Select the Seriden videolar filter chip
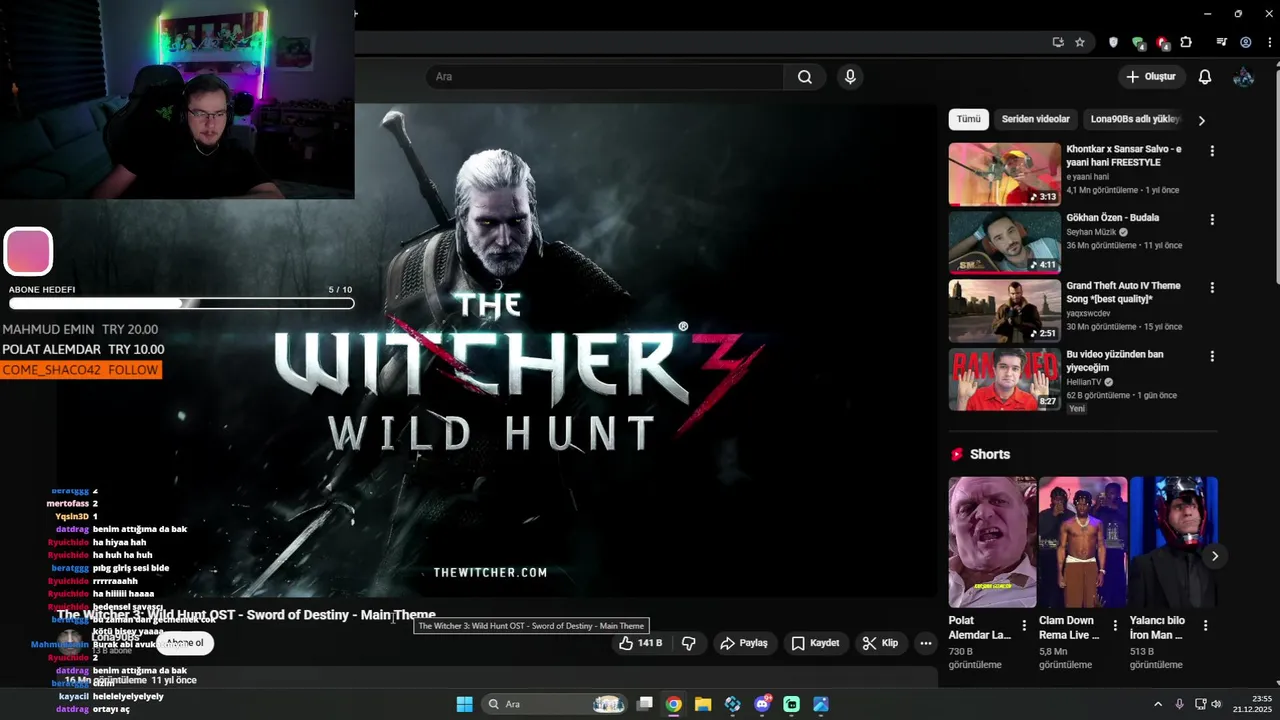The height and width of the screenshot is (720, 1280). pyautogui.click(x=1036, y=119)
